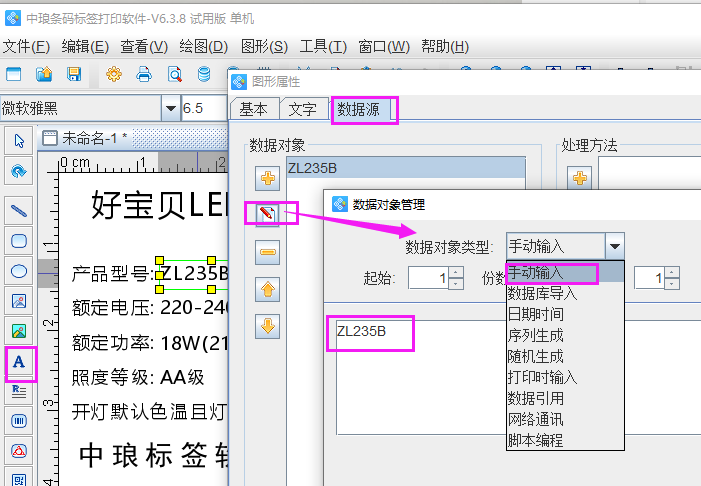Open the 绘图(D) menu
The height and width of the screenshot is (486, 701).
204,46
